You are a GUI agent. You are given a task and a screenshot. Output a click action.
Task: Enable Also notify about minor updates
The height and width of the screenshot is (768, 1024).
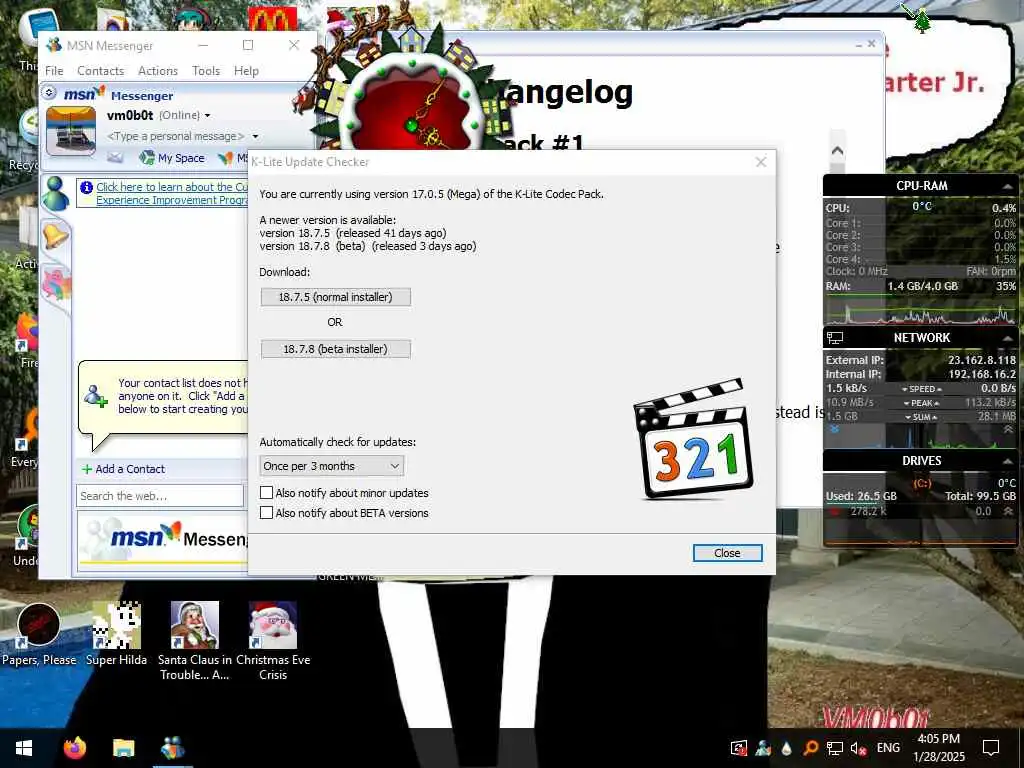click(266, 492)
